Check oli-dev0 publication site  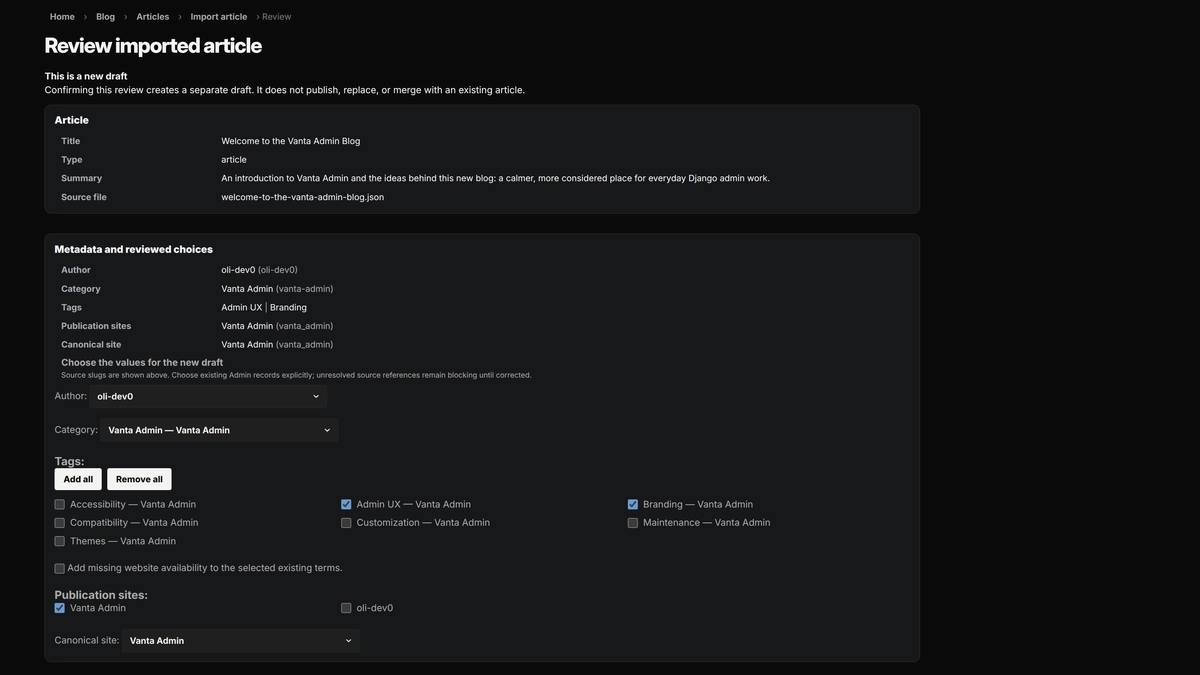click(346, 608)
